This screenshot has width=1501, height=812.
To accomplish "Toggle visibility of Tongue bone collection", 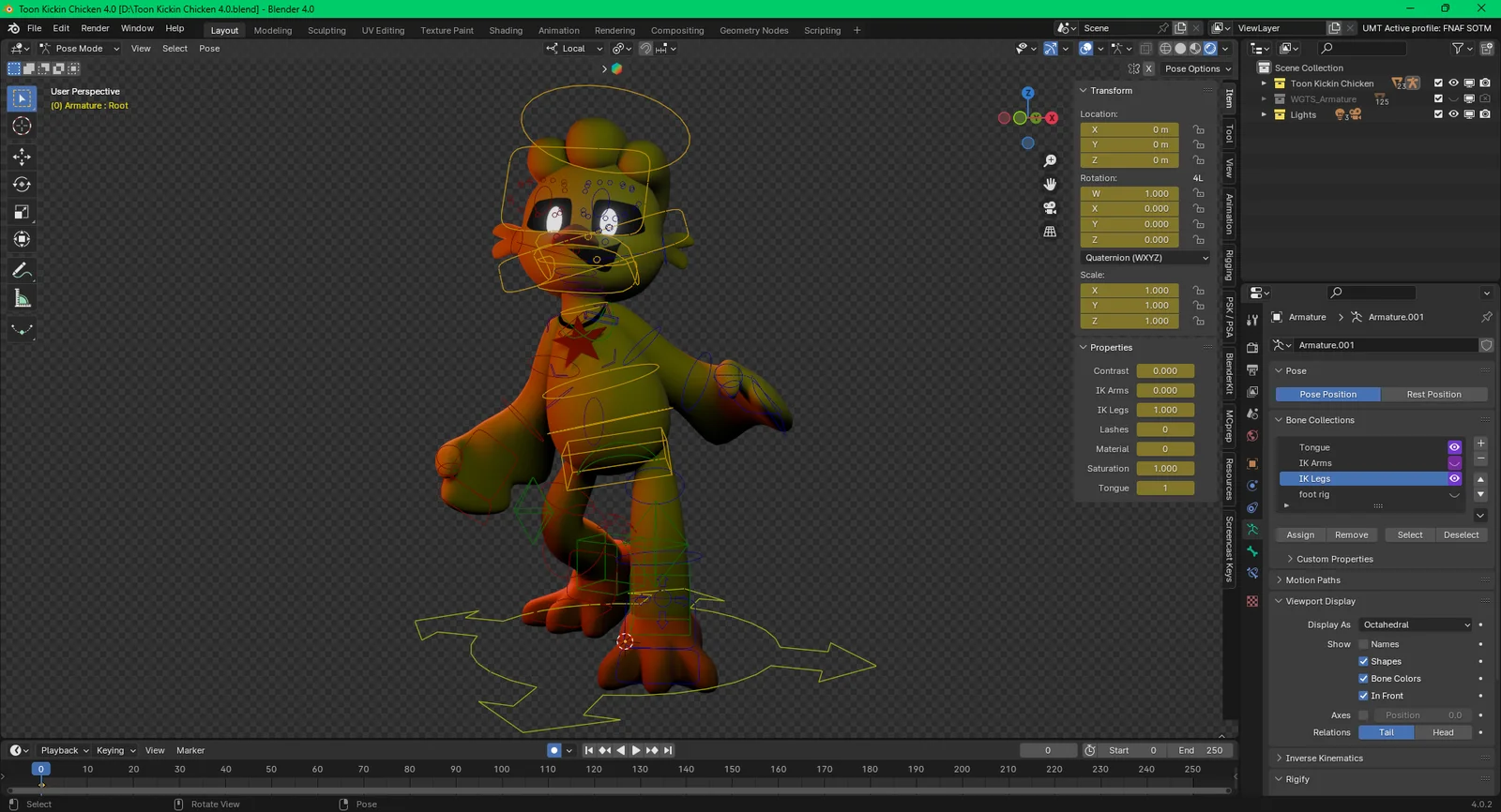I will [x=1454, y=447].
